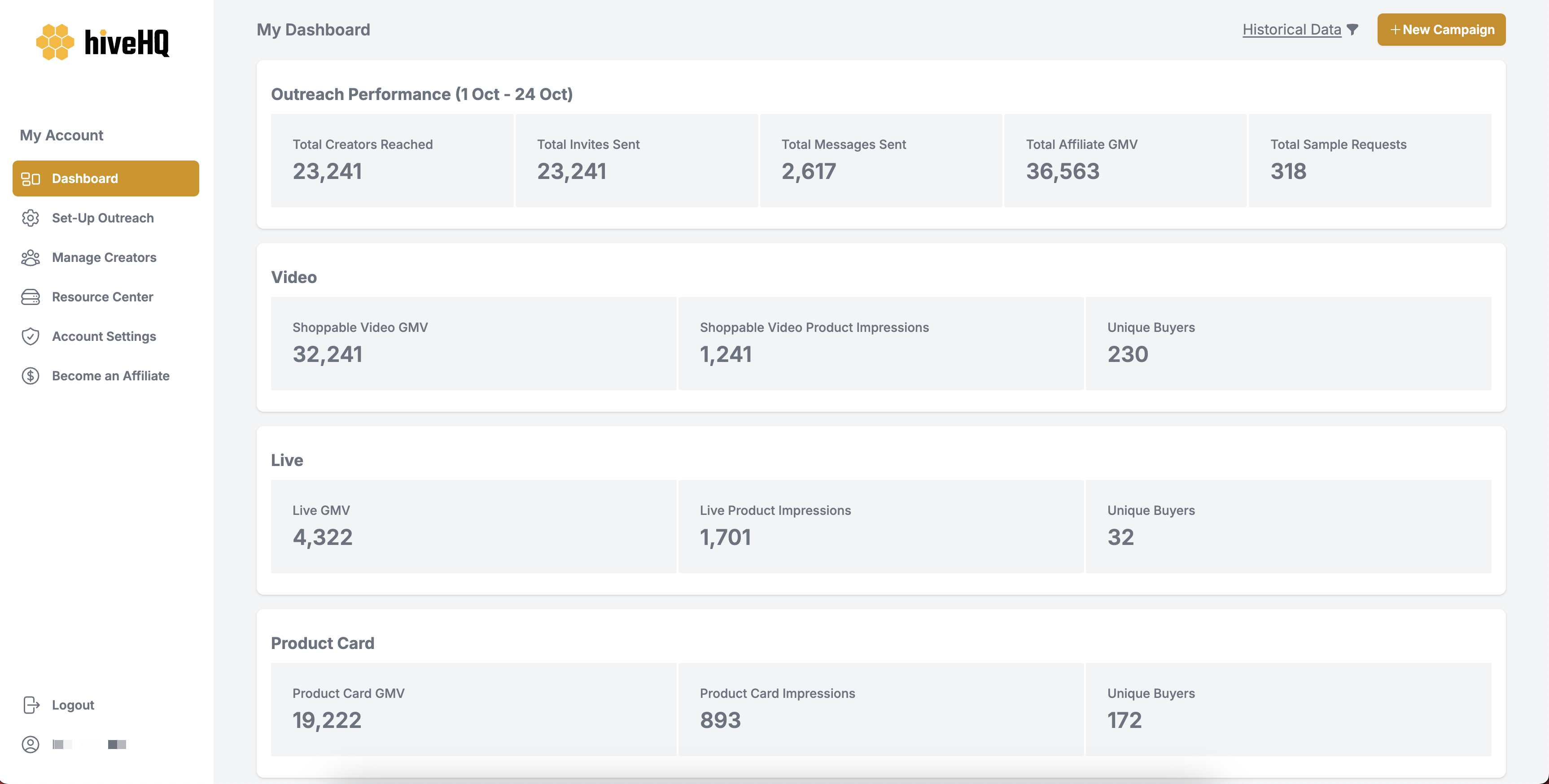Select the Shoppable Video GMV card
1549x784 pixels.
(473, 343)
